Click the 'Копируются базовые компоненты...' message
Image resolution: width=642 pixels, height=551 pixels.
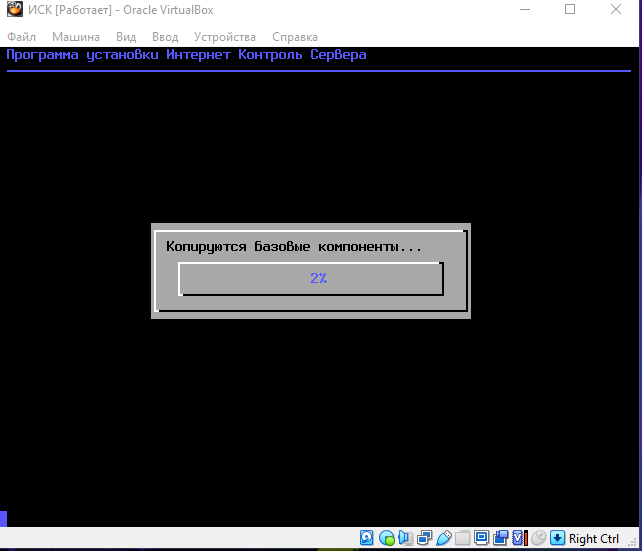click(x=294, y=246)
